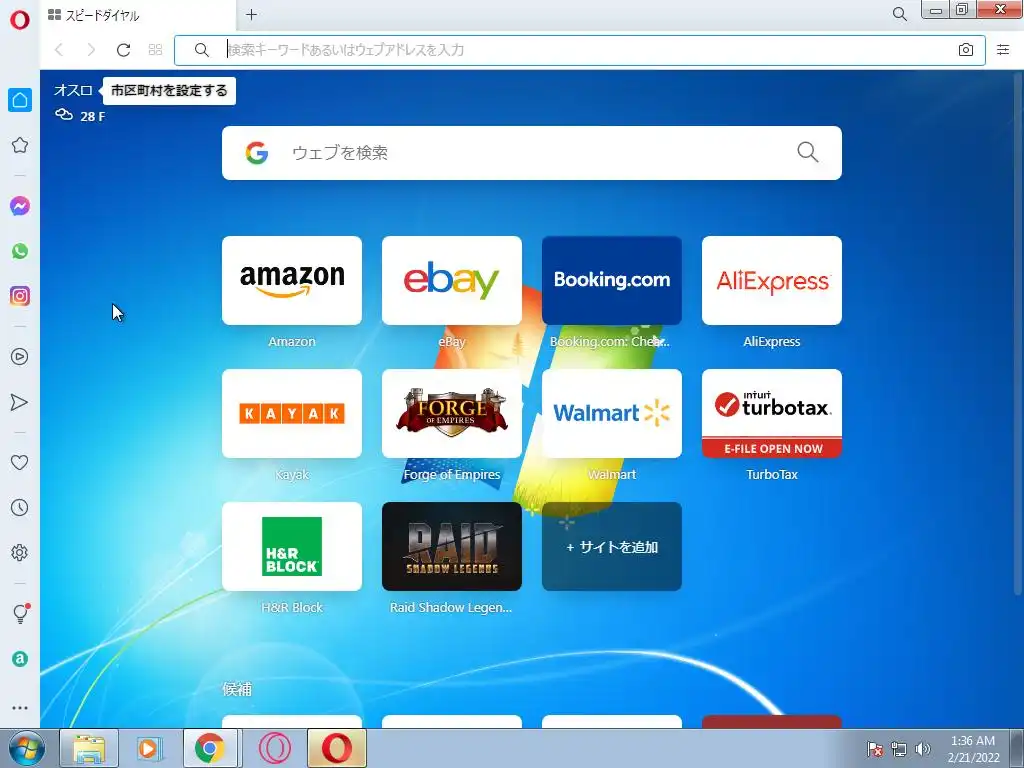
Task: Click the lightbulb tips icon
Action: [20, 613]
